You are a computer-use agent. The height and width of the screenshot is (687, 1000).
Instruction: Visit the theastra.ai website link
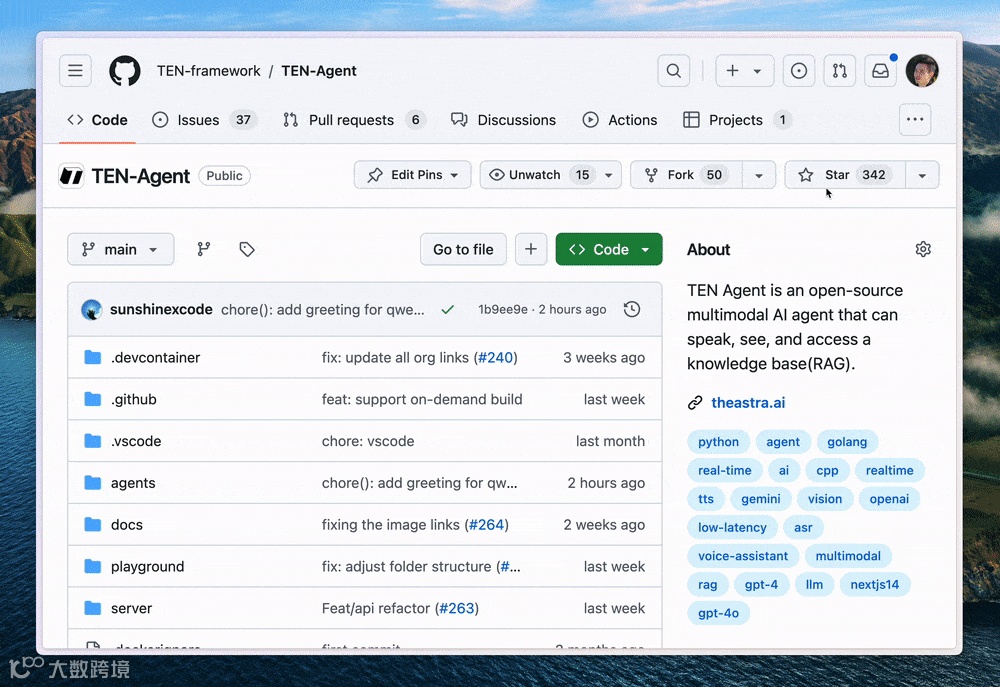(x=748, y=403)
